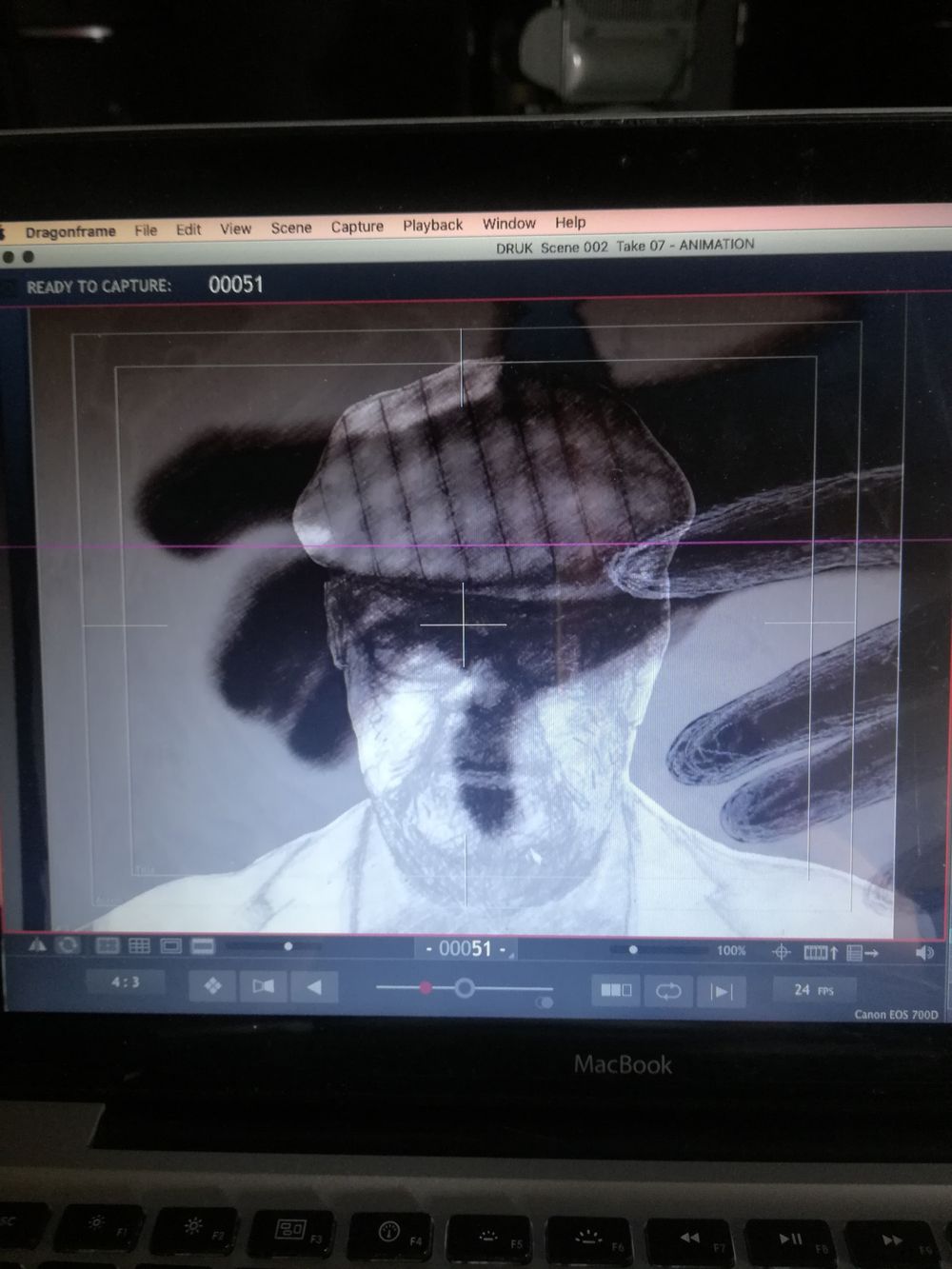Viewport: 952px width, 1269px height.
Task: Open the Capture menu
Action: [x=357, y=227]
